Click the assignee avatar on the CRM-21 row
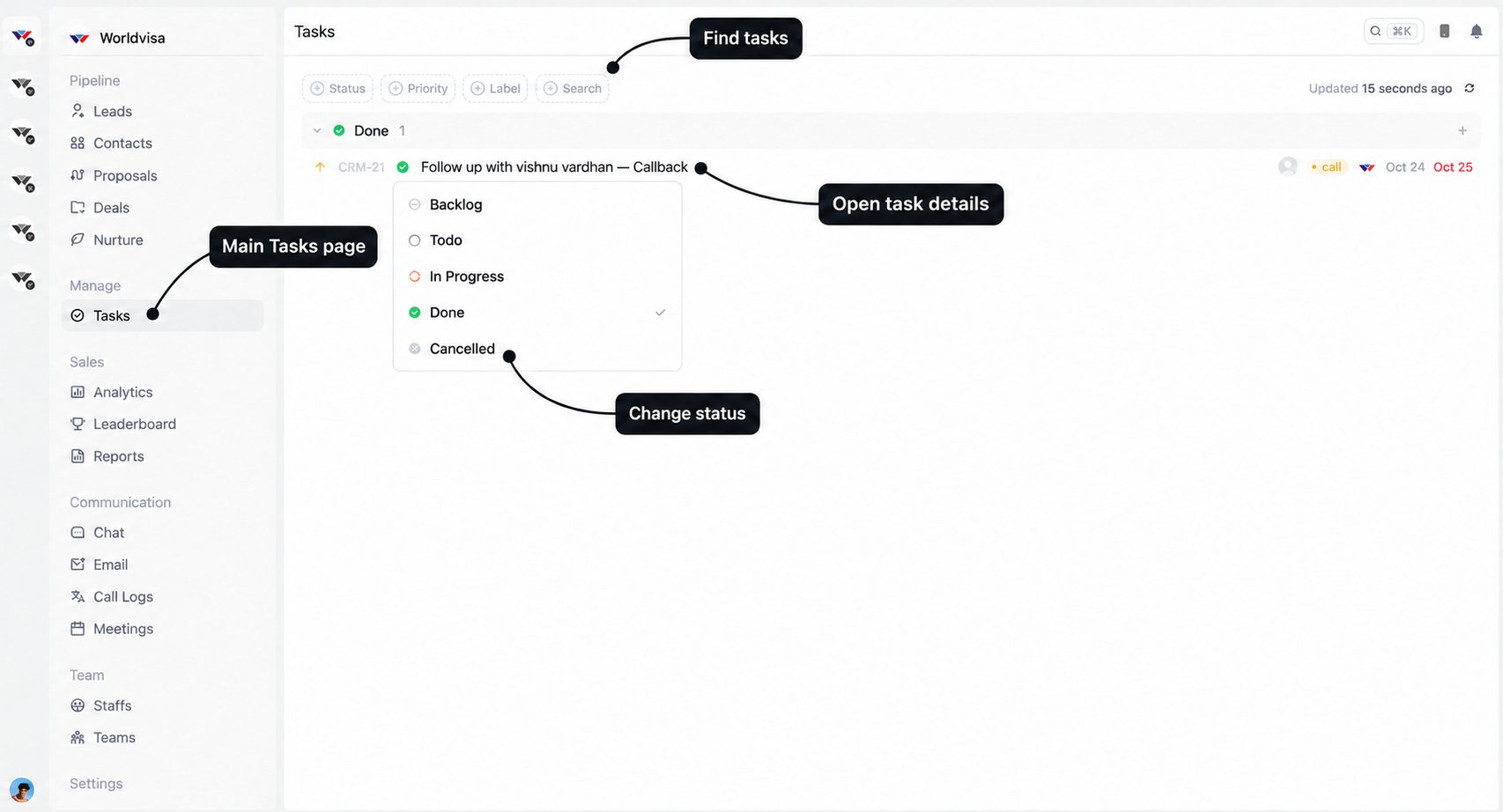1503x812 pixels. click(x=1288, y=166)
